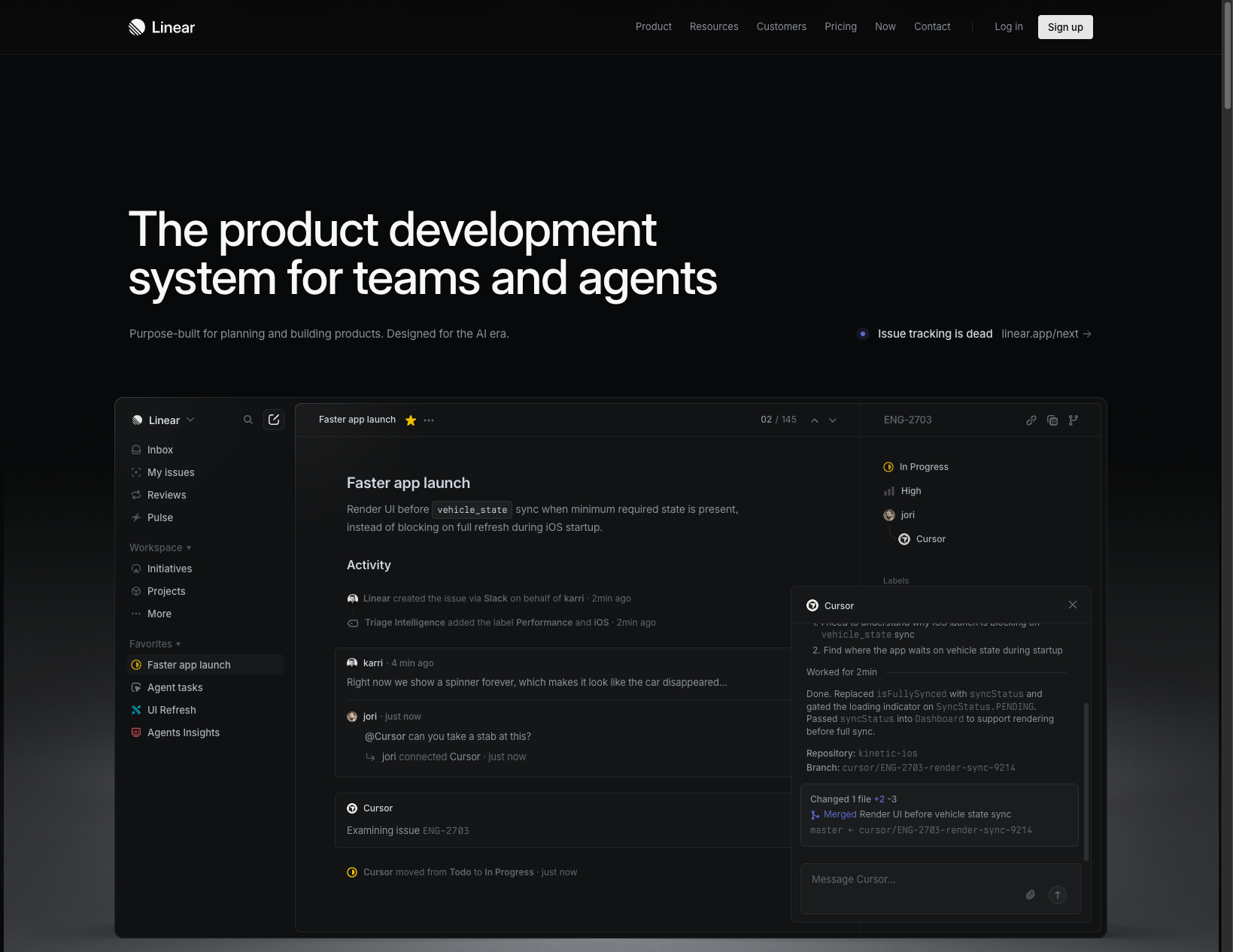Unstar the Faster app launch issue
The height and width of the screenshot is (952, 1233).
(x=410, y=420)
